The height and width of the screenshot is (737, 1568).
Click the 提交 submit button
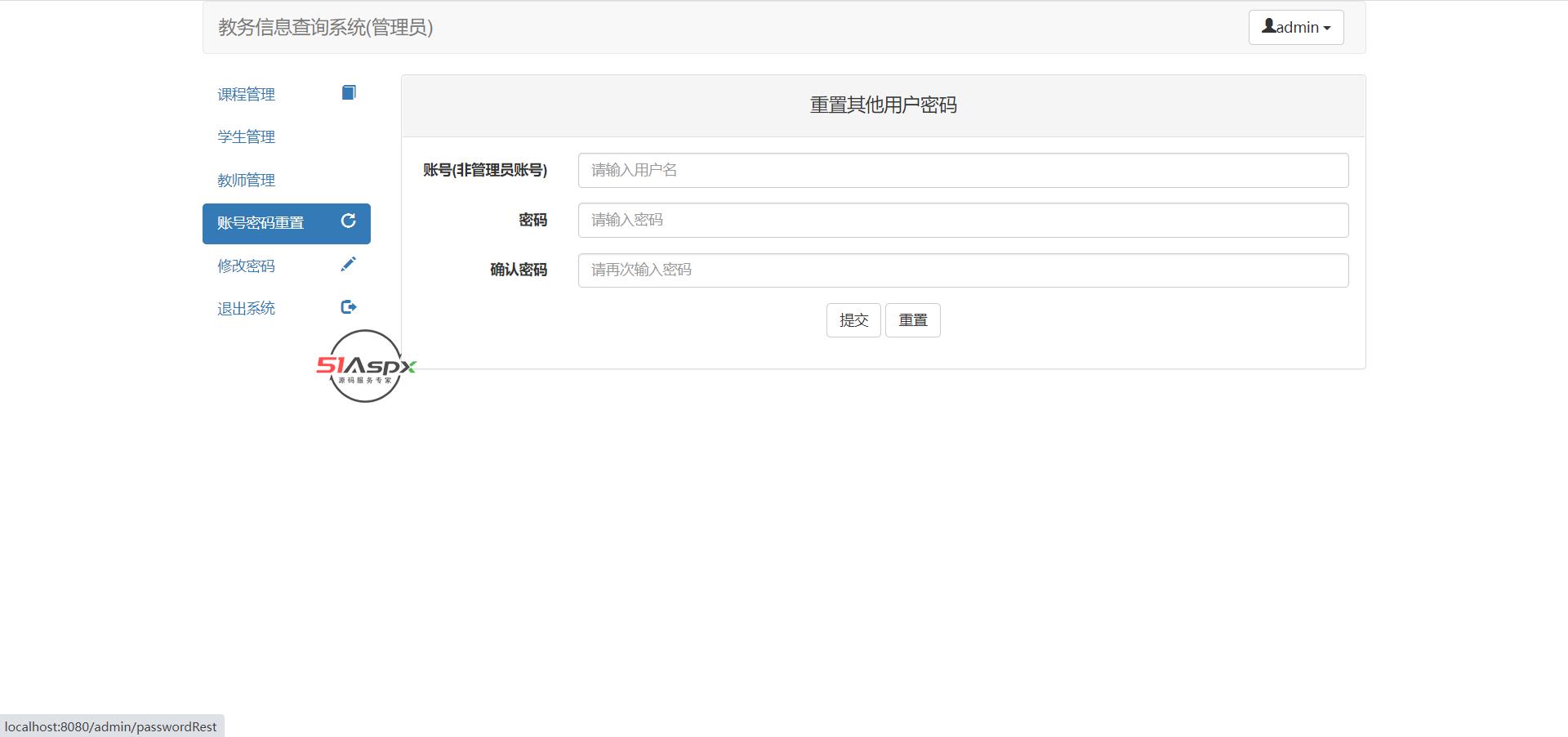pos(853,320)
